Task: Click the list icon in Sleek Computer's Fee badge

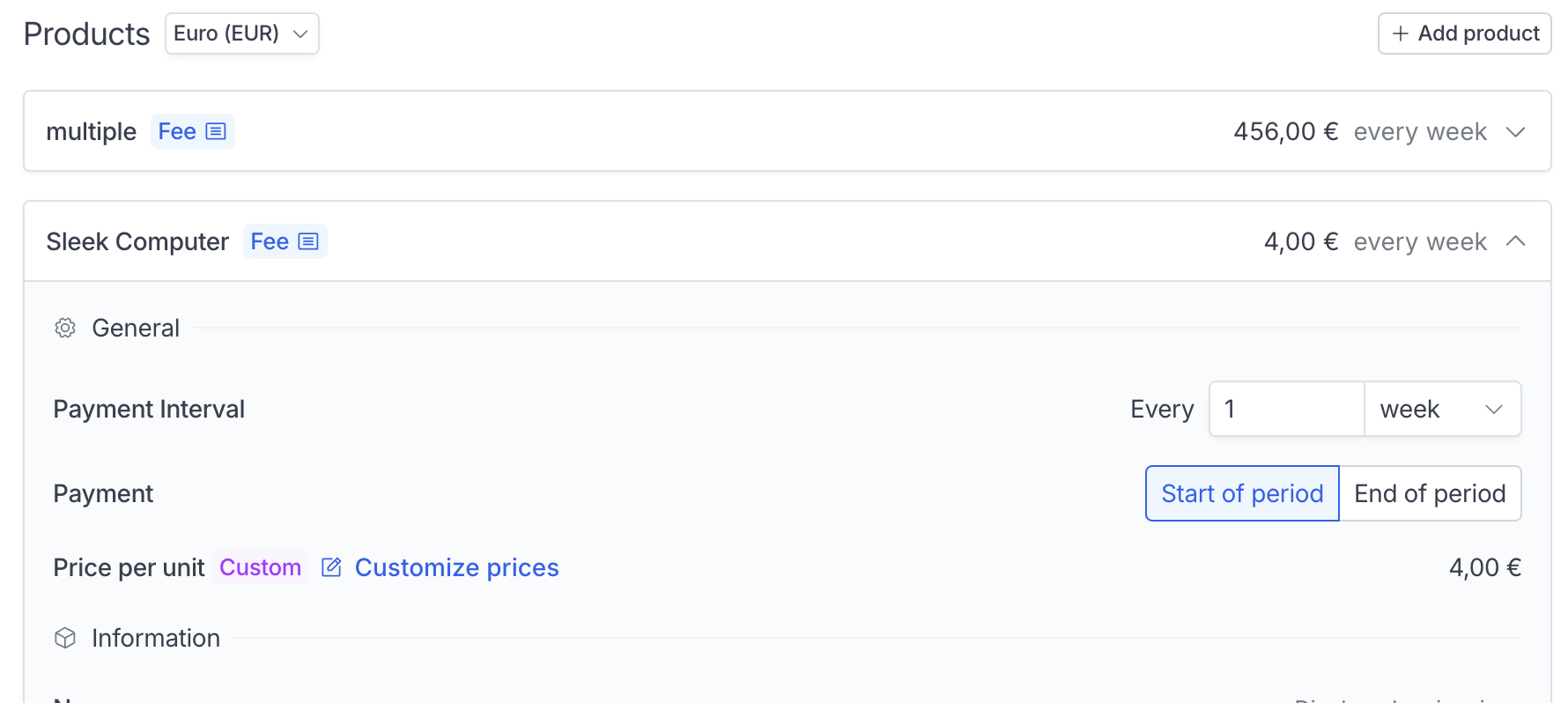Action: (x=308, y=241)
